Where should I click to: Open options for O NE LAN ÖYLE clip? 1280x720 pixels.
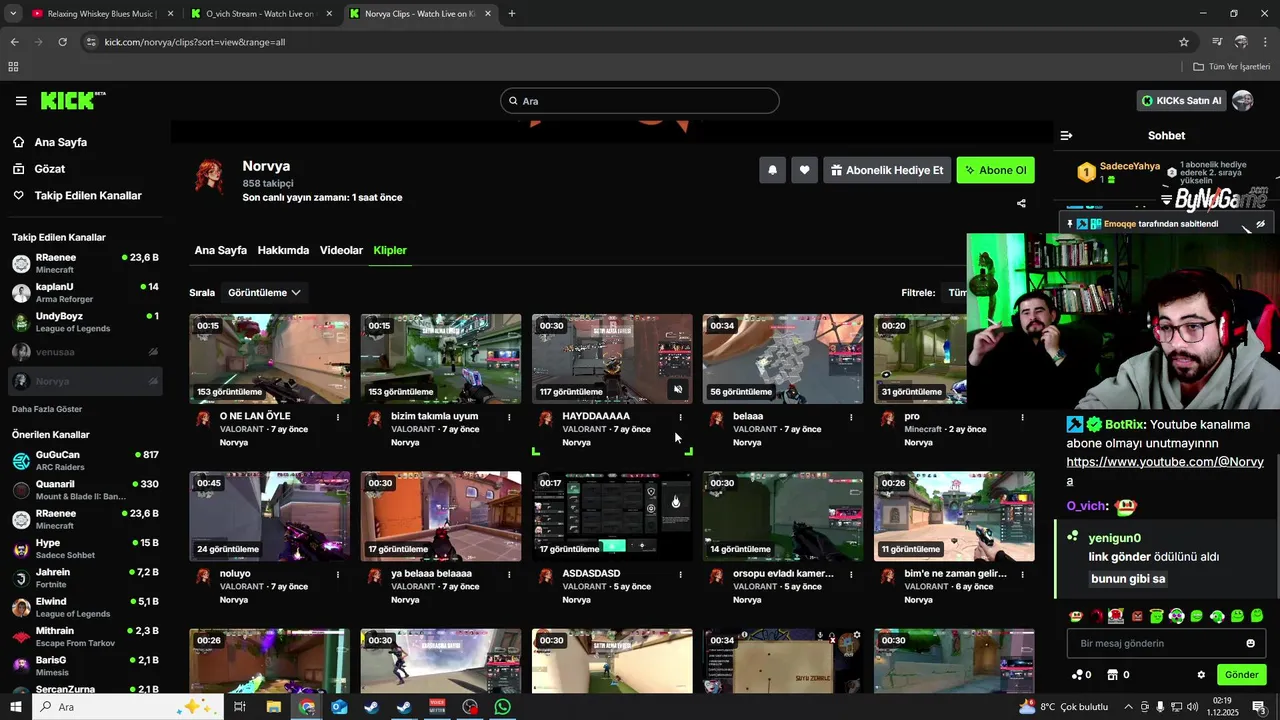point(338,417)
